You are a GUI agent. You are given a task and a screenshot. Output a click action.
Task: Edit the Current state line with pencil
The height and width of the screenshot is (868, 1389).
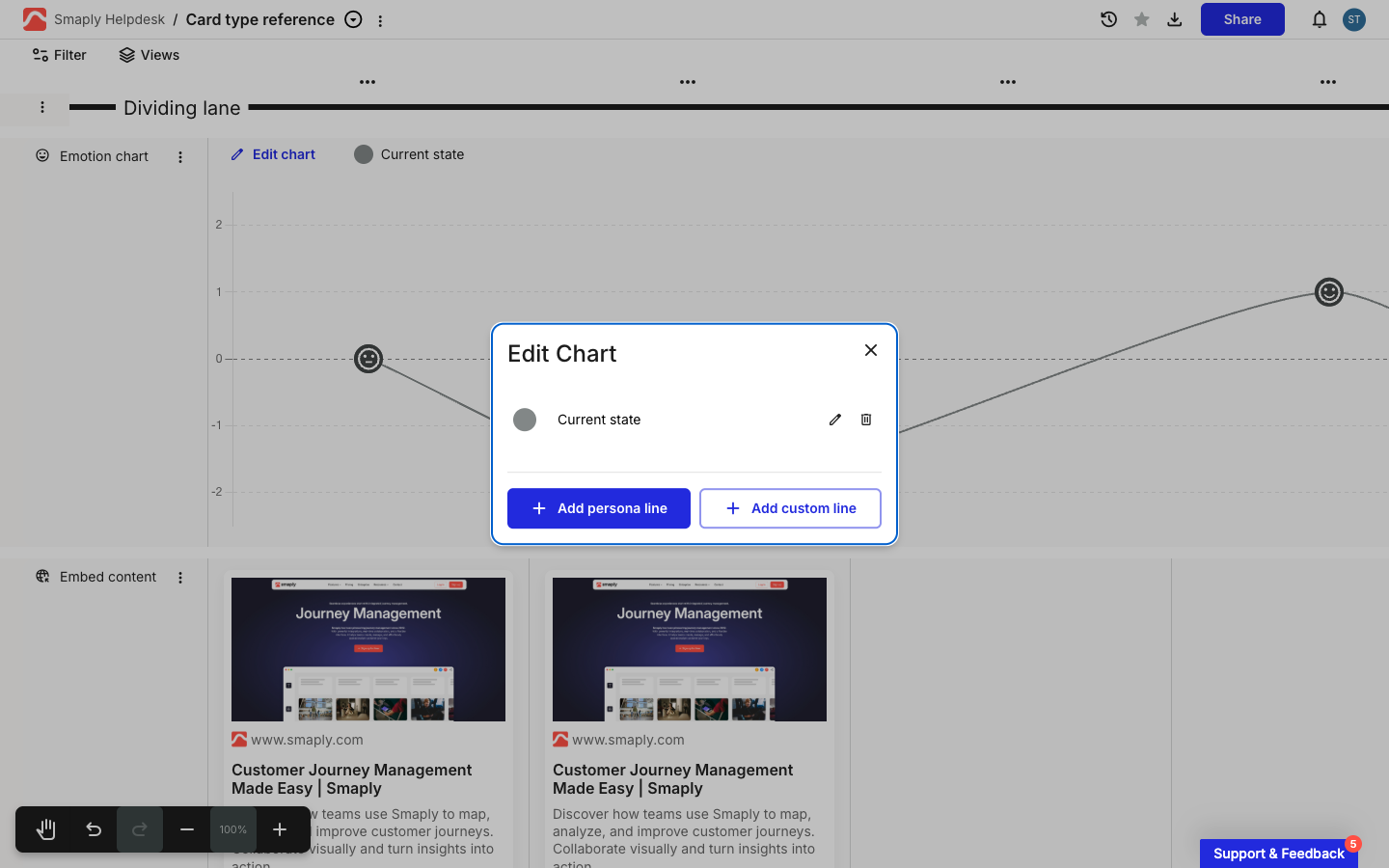[x=835, y=420]
